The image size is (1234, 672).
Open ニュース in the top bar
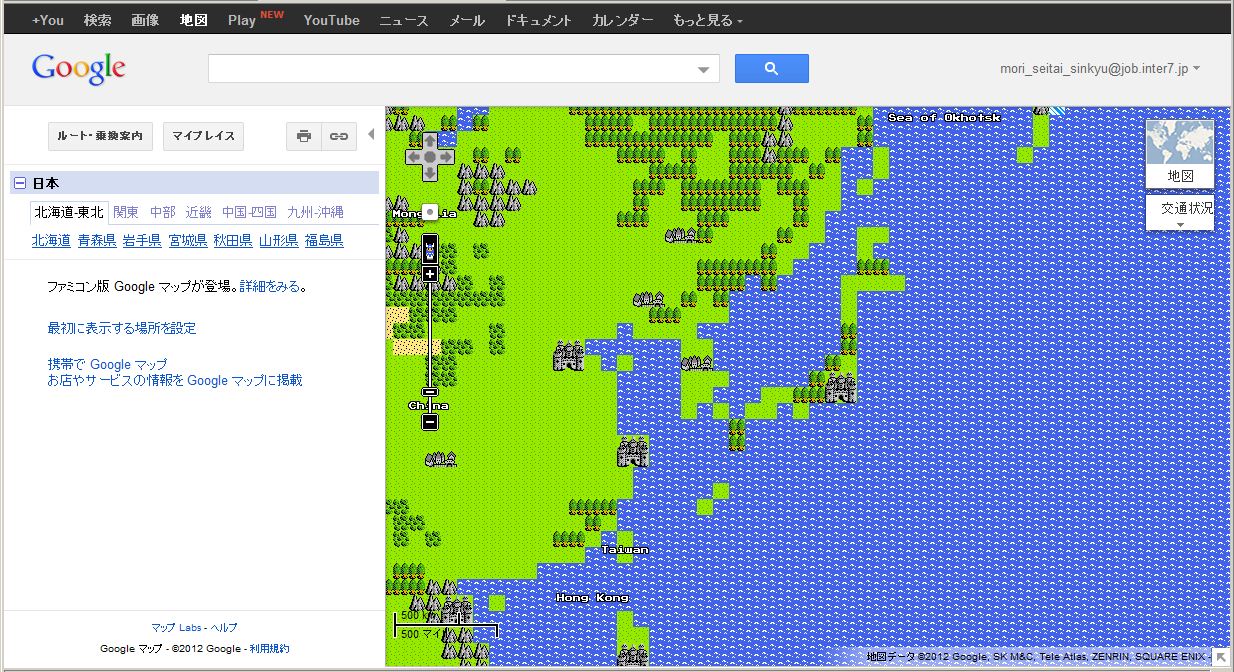(404, 20)
